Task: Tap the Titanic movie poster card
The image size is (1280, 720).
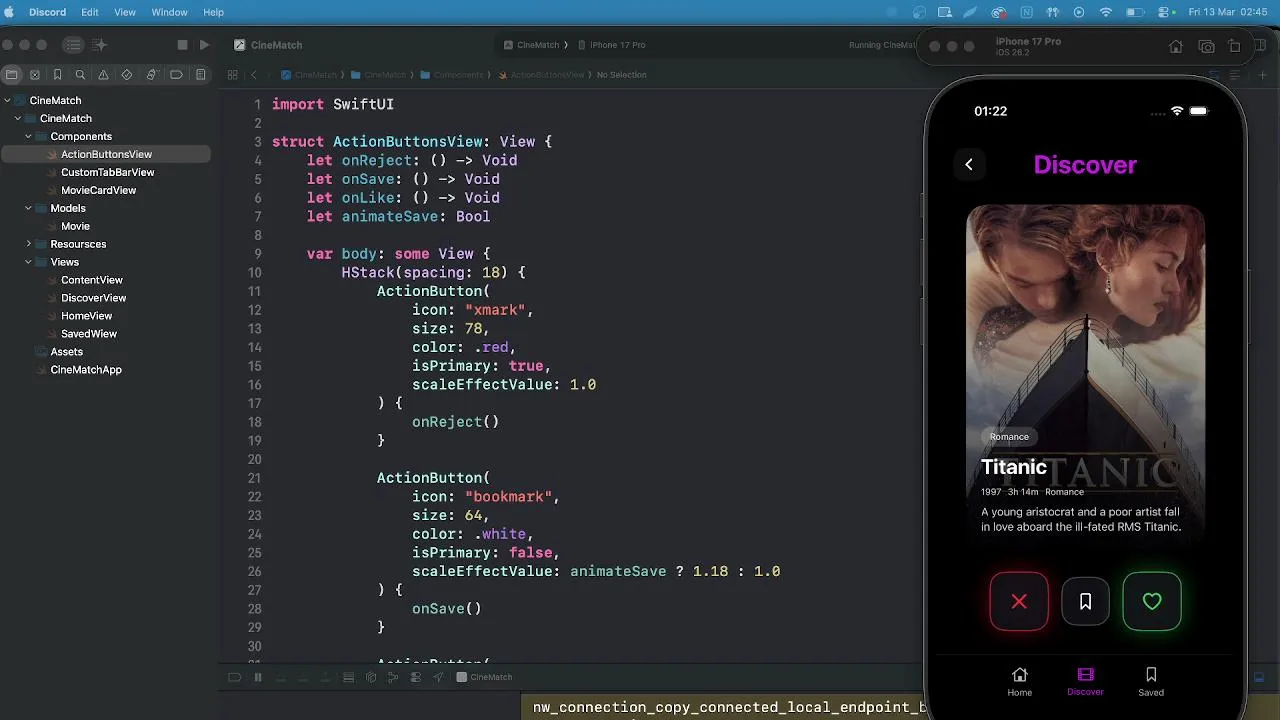Action: pyautogui.click(x=1085, y=375)
